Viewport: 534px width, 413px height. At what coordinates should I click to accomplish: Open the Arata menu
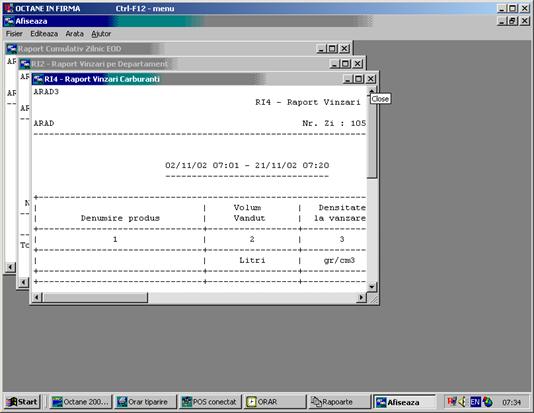coord(74,34)
